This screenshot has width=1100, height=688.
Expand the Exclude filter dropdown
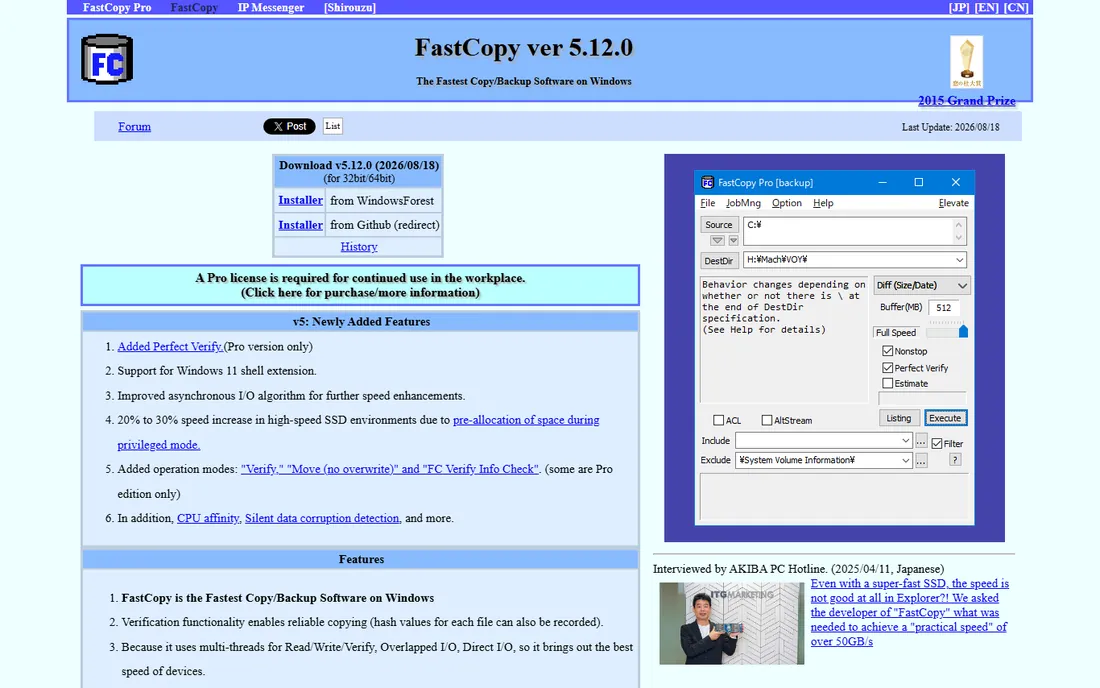[906, 460]
